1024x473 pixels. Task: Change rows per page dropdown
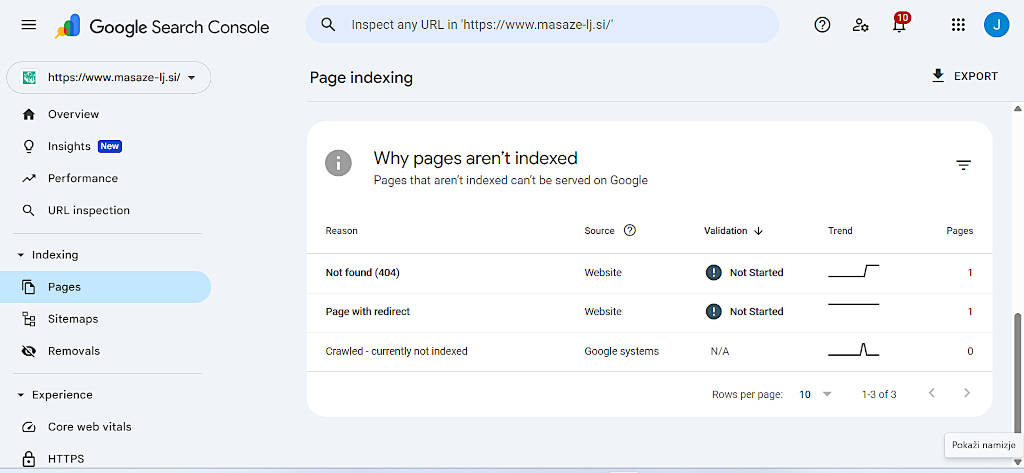pos(815,394)
